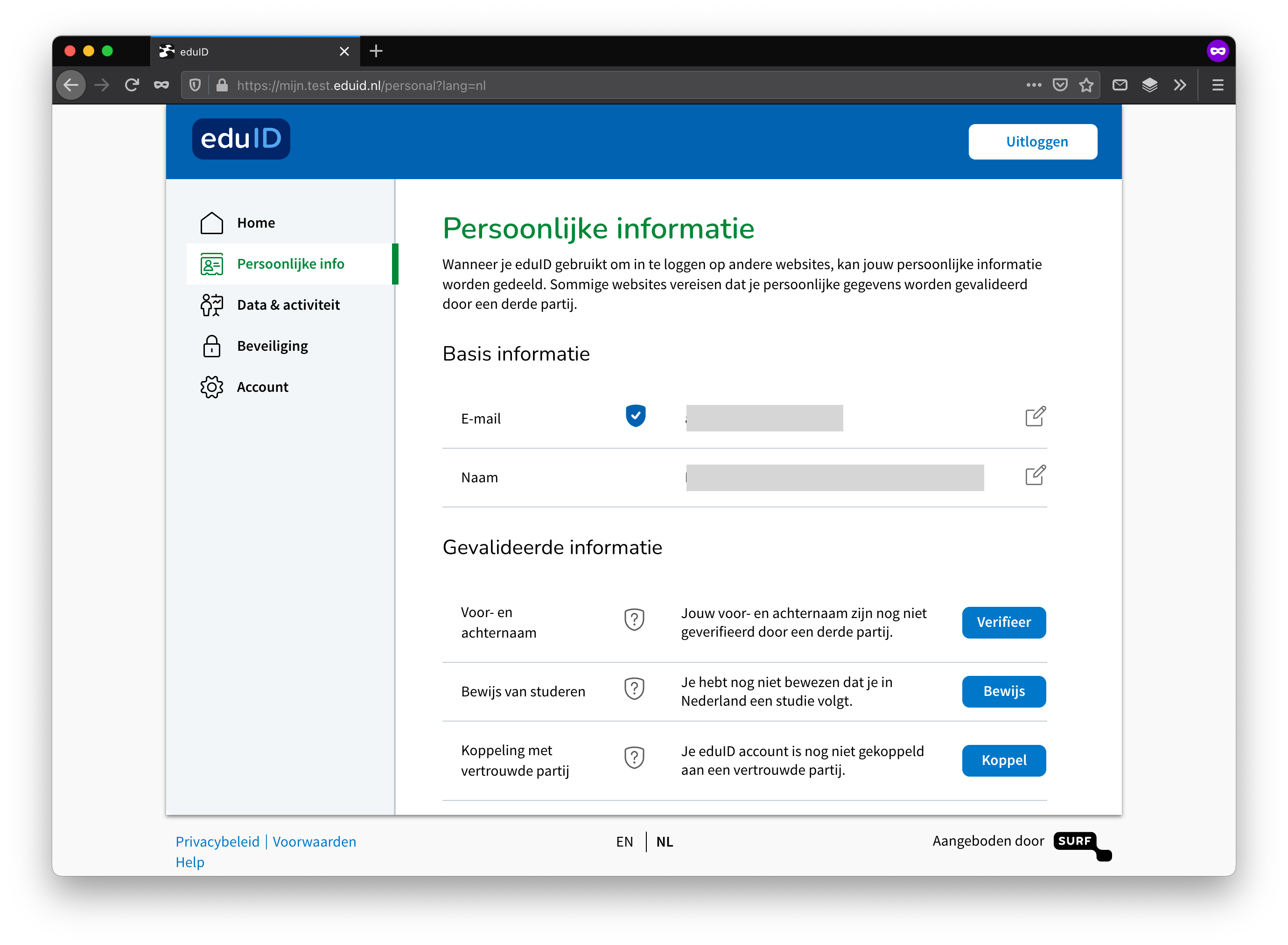Open a new tab with the plus button
The width and height of the screenshot is (1288, 945).
pyautogui.click(x=376, y=51)
